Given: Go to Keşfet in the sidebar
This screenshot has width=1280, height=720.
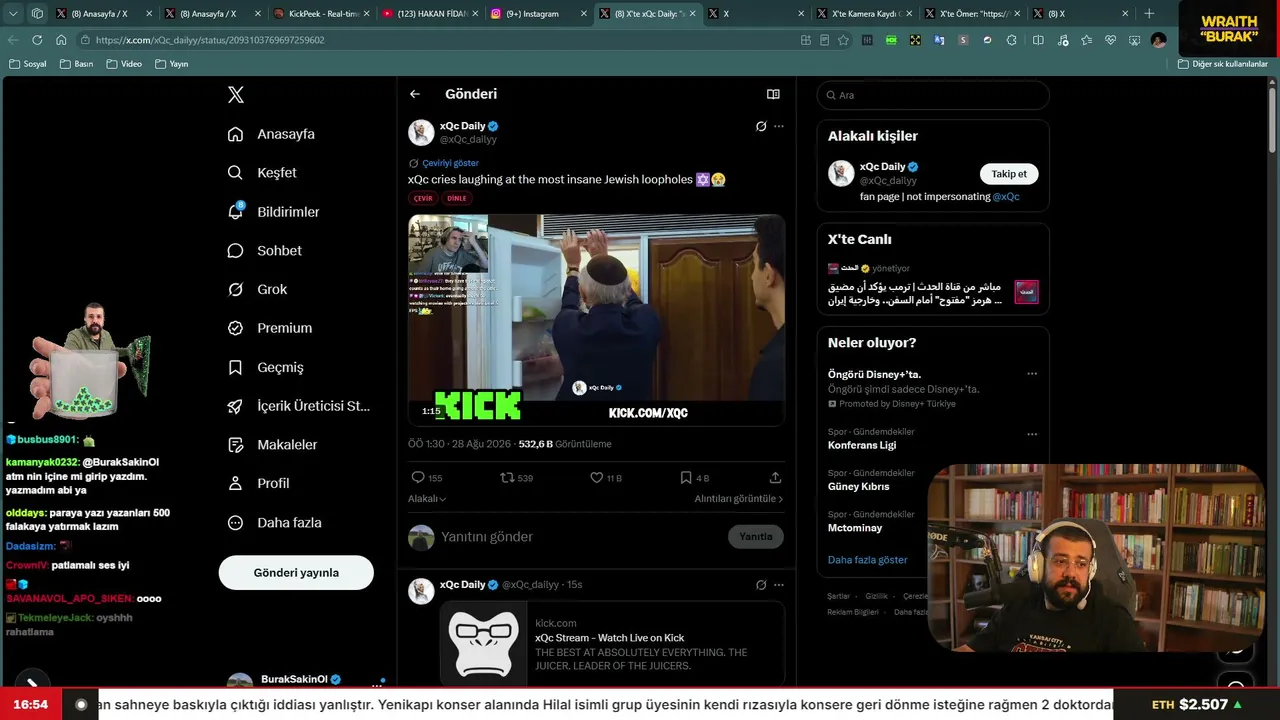Looking at the screenshot, I should click(x=262, y=173).
